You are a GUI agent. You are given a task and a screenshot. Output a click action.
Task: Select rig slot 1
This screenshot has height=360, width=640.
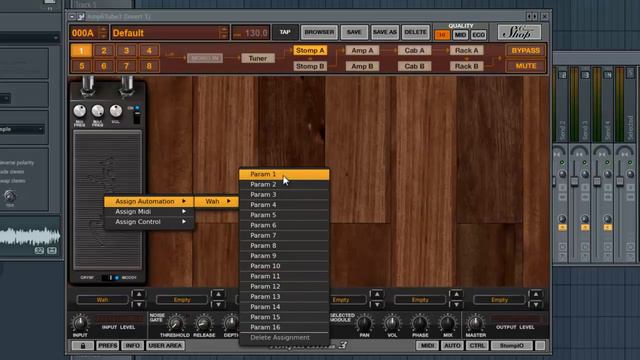pos(81,51)
